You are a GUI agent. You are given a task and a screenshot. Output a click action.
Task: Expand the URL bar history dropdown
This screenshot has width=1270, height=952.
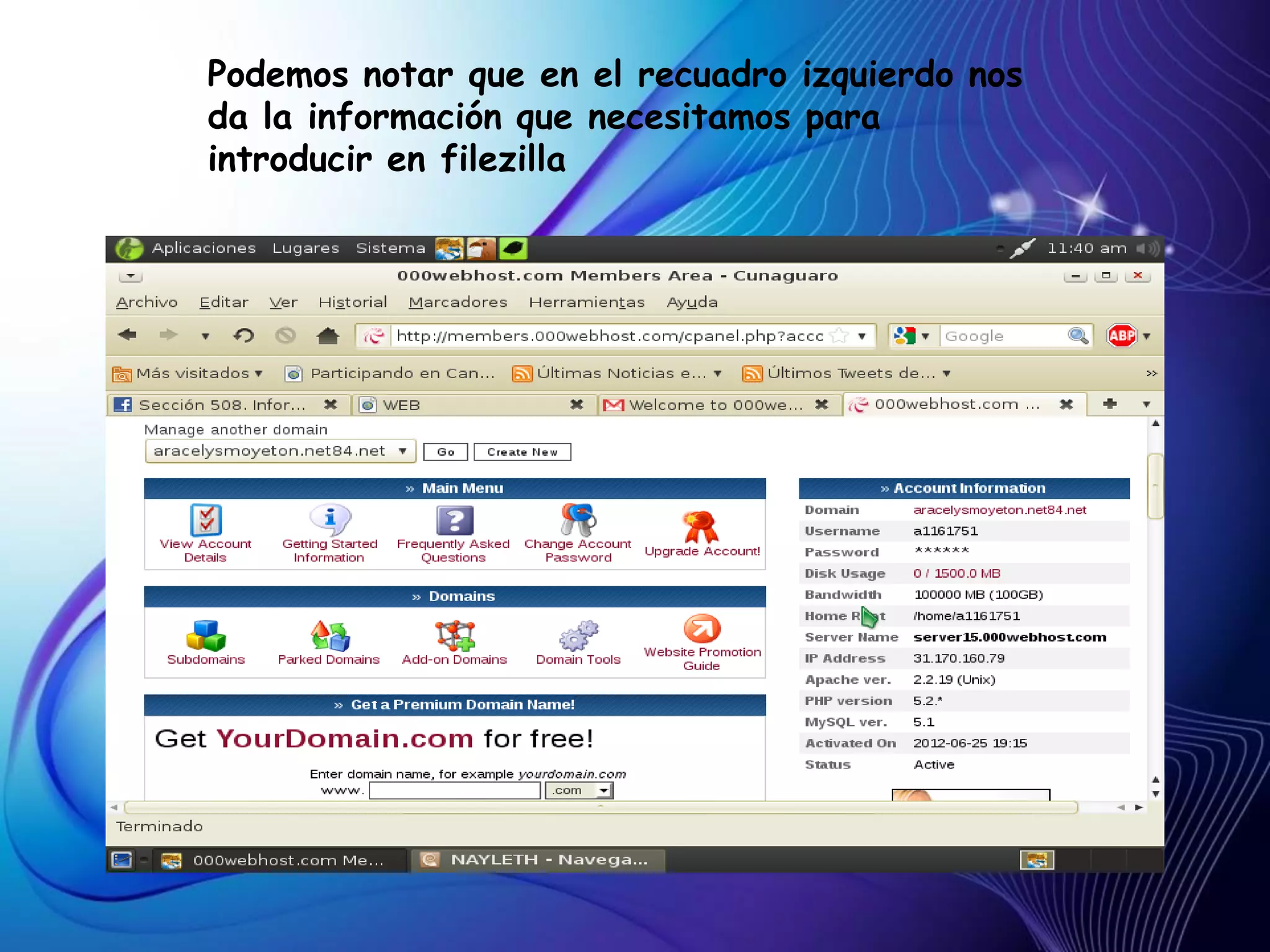(x=862, y=336)
